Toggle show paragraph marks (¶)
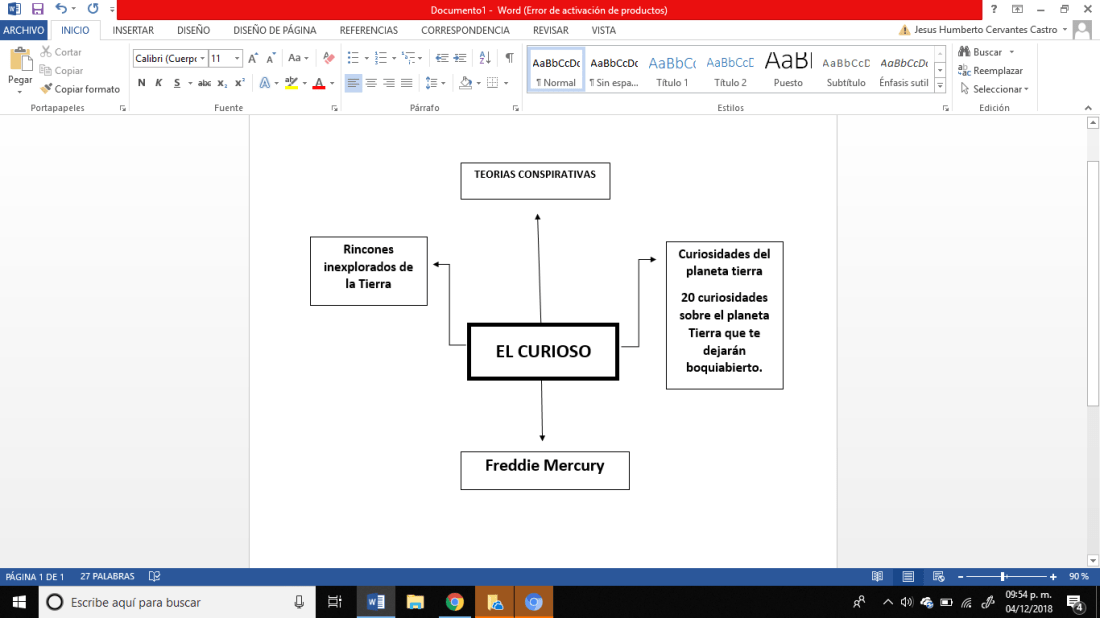 click(x=509, y=58)
